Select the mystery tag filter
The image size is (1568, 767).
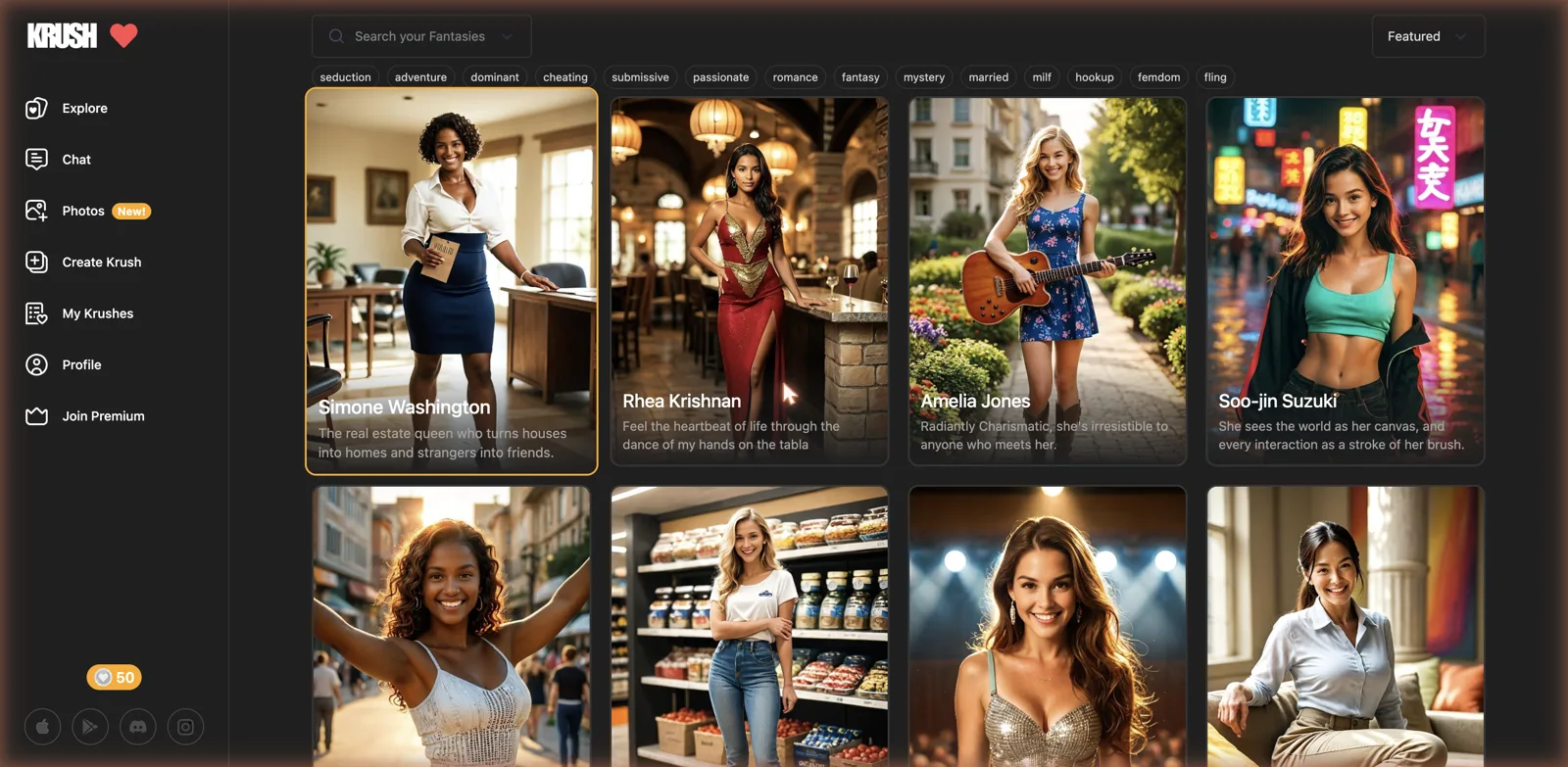pos(924,77)
